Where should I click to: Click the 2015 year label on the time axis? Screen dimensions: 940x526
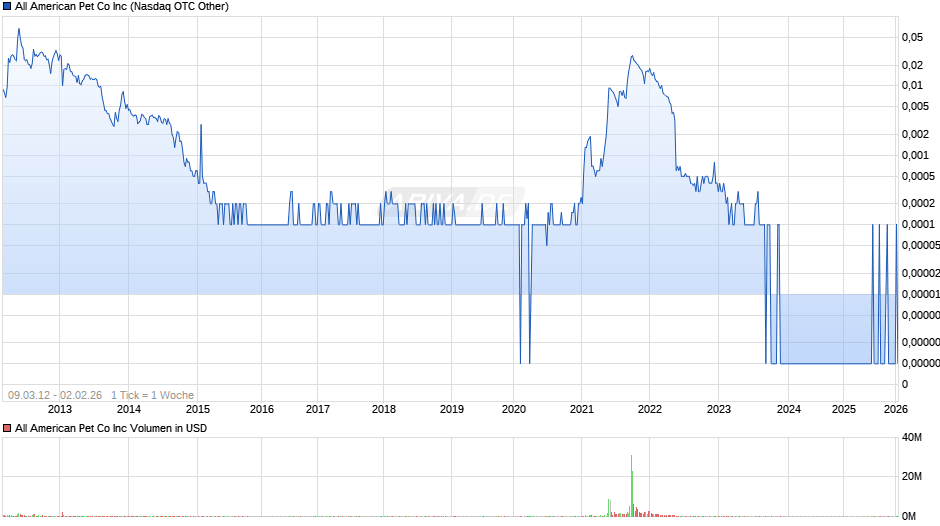(198, 409)
